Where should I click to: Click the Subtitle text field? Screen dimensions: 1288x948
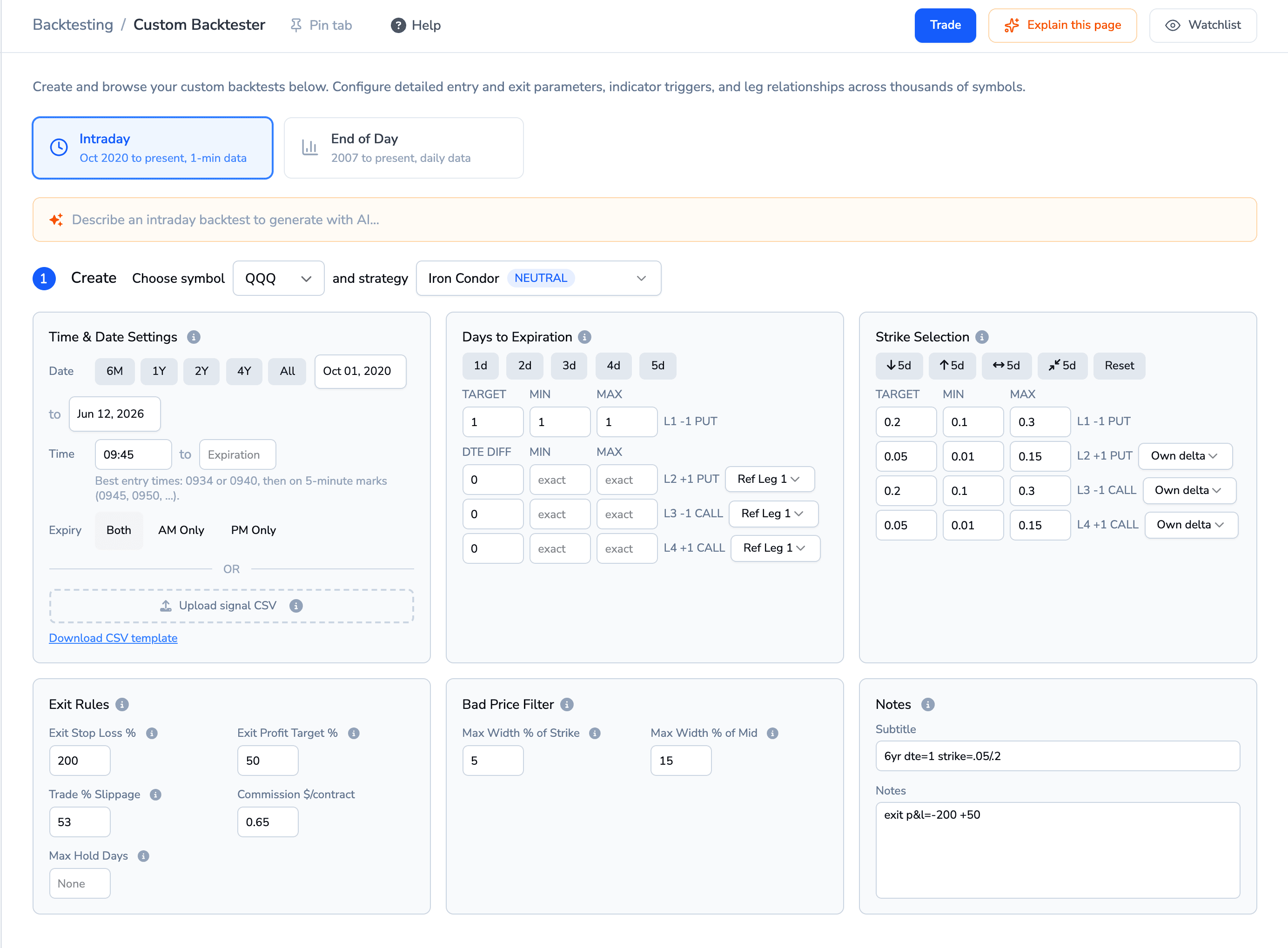click(x=1057, y=756)
